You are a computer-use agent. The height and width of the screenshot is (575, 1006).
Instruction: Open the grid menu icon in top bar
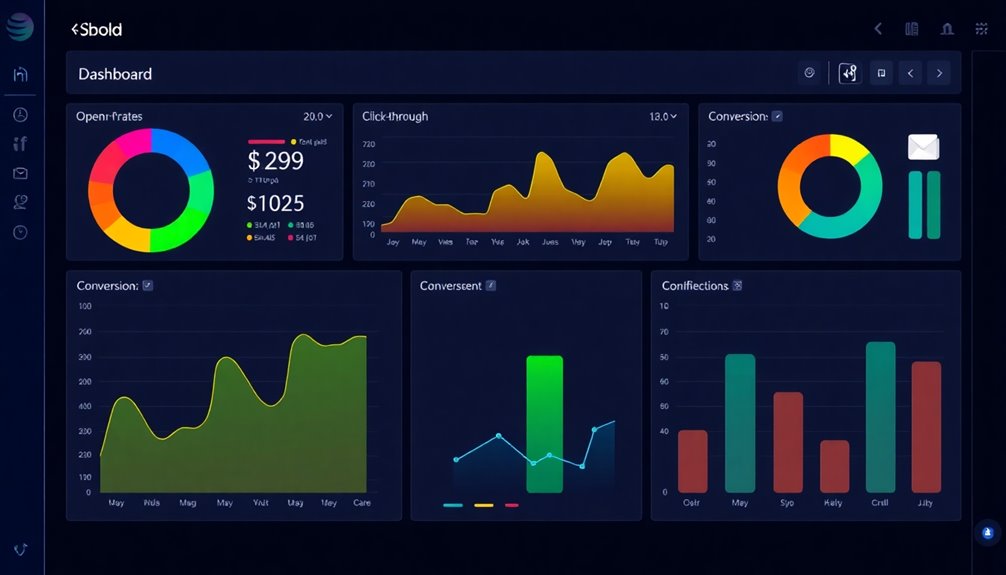[982, 29]
